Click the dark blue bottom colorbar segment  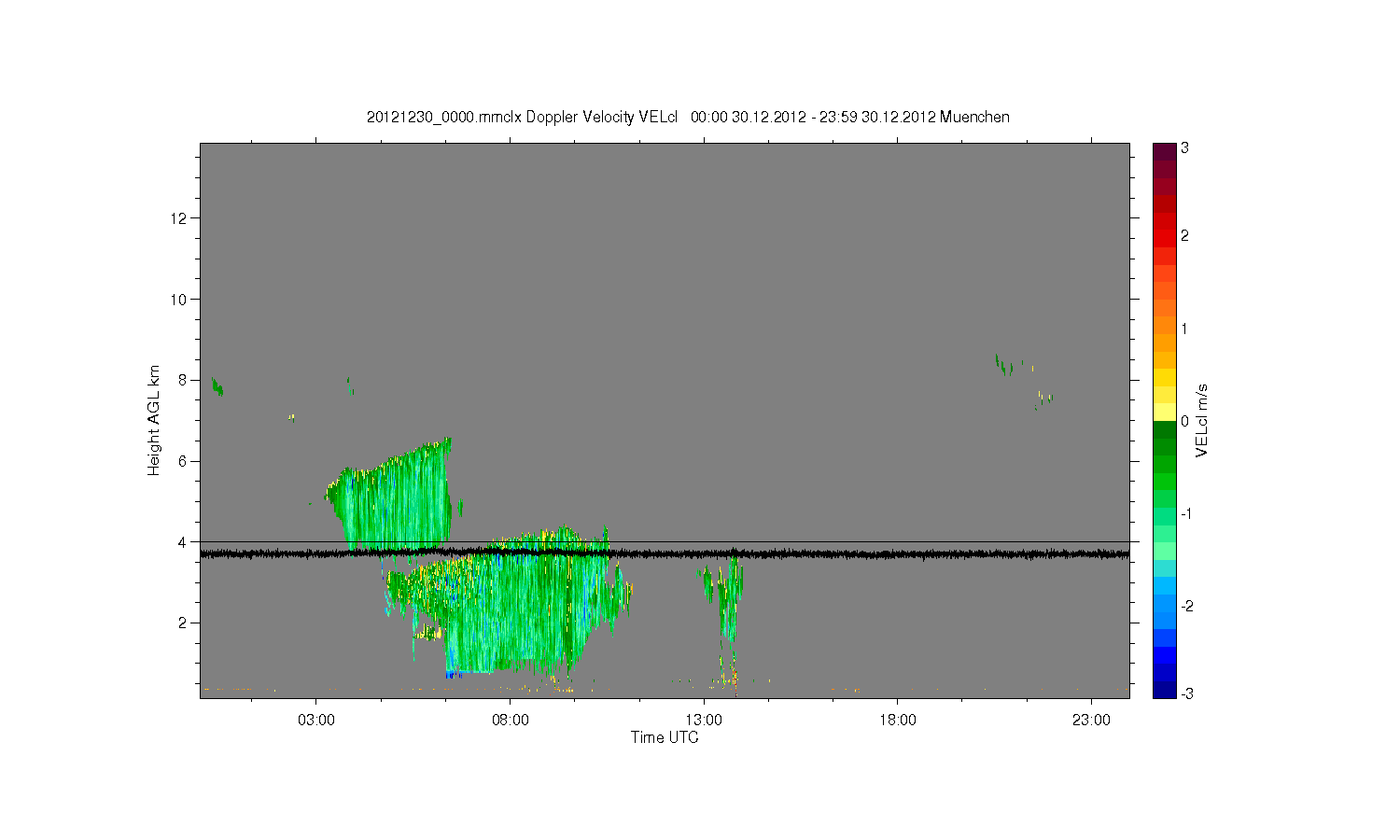[1164, 690]
